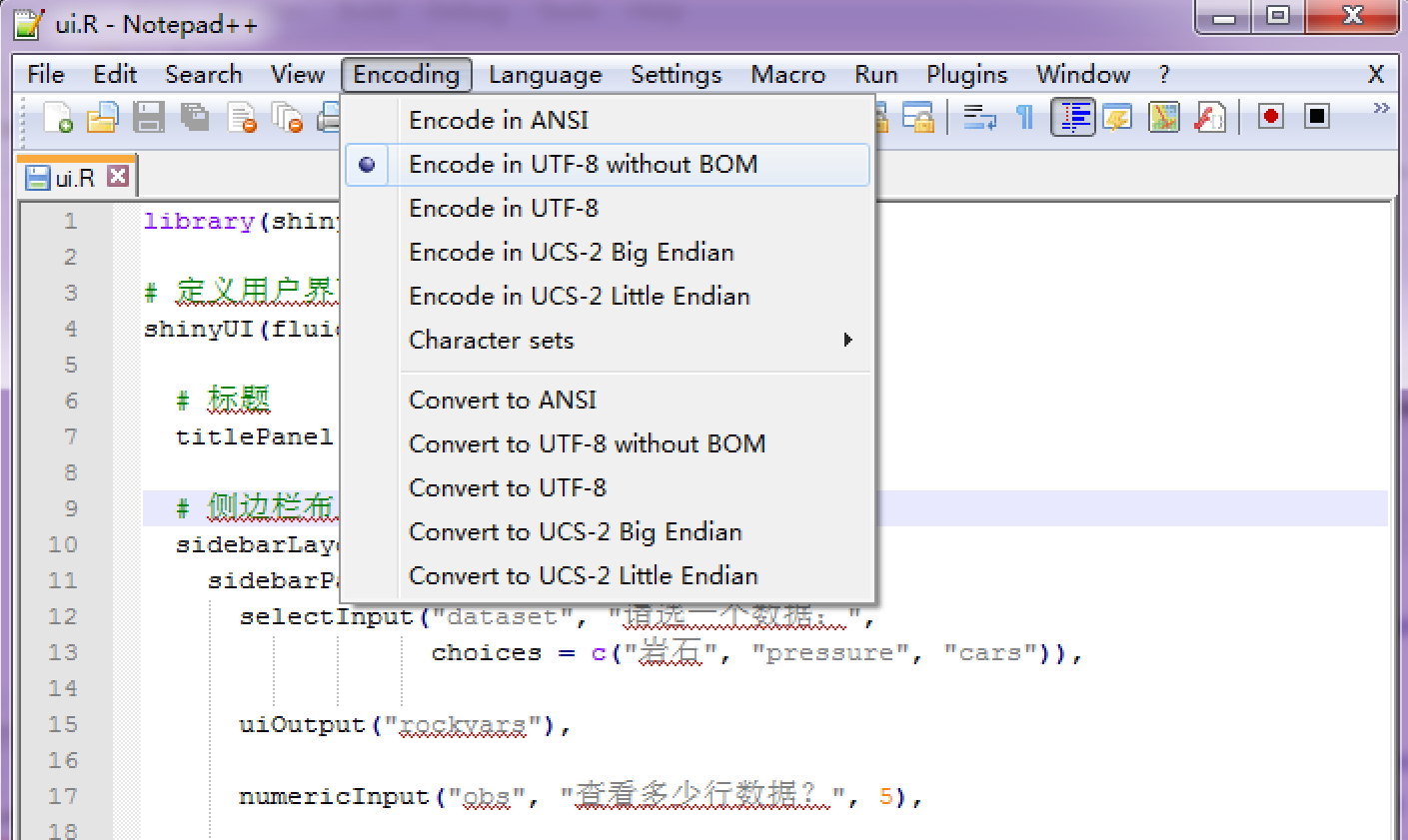
Task: Select Encode in UCS-2 Big Endian
Action: 571,252
